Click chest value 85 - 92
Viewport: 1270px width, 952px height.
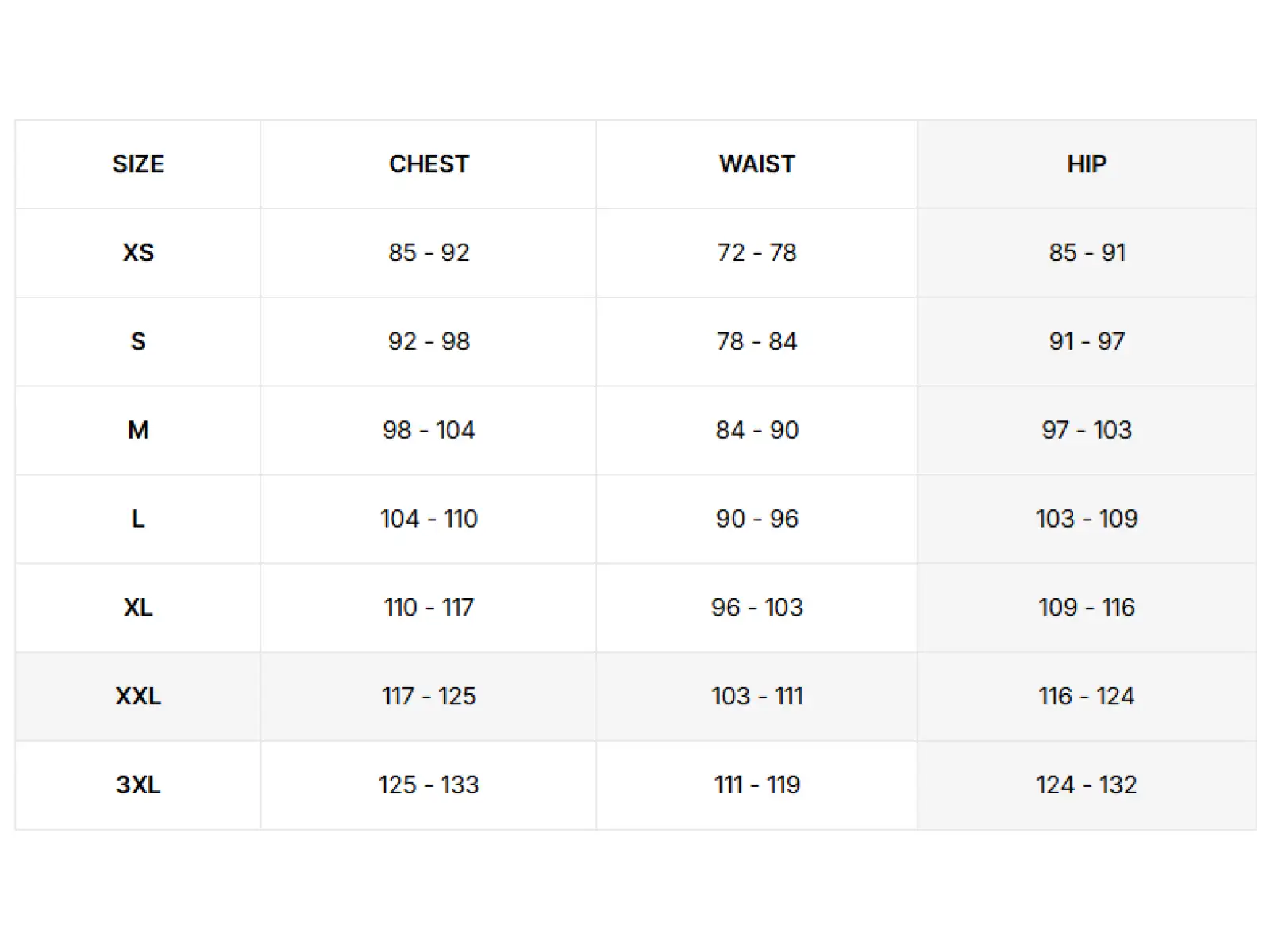click(429, 253)
